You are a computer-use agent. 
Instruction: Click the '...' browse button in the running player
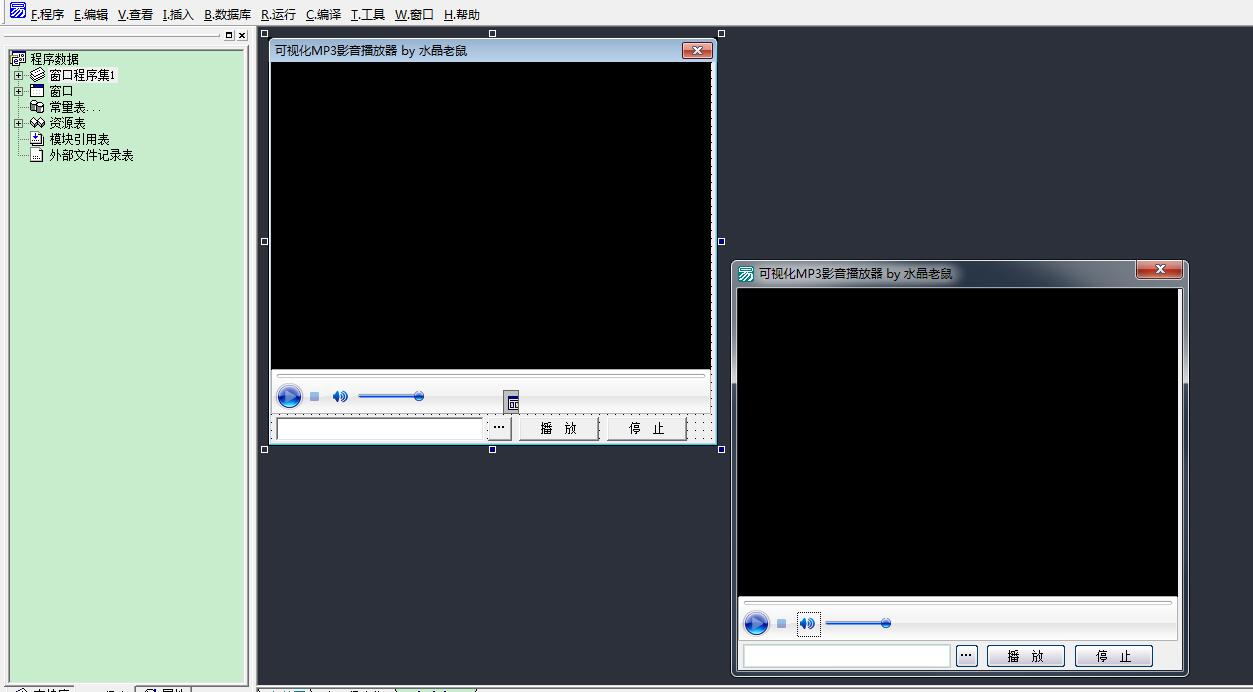coord(966,656)
